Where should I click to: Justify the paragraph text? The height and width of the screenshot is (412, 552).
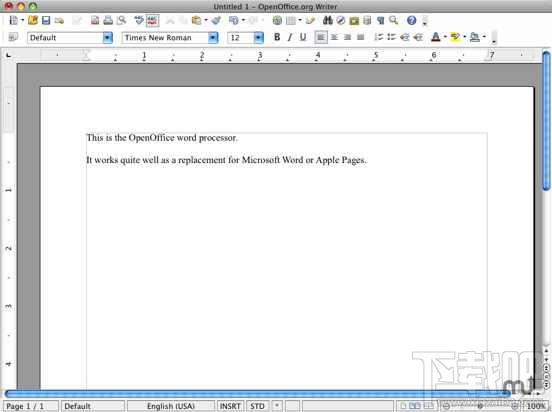click(x=360, y=37)
